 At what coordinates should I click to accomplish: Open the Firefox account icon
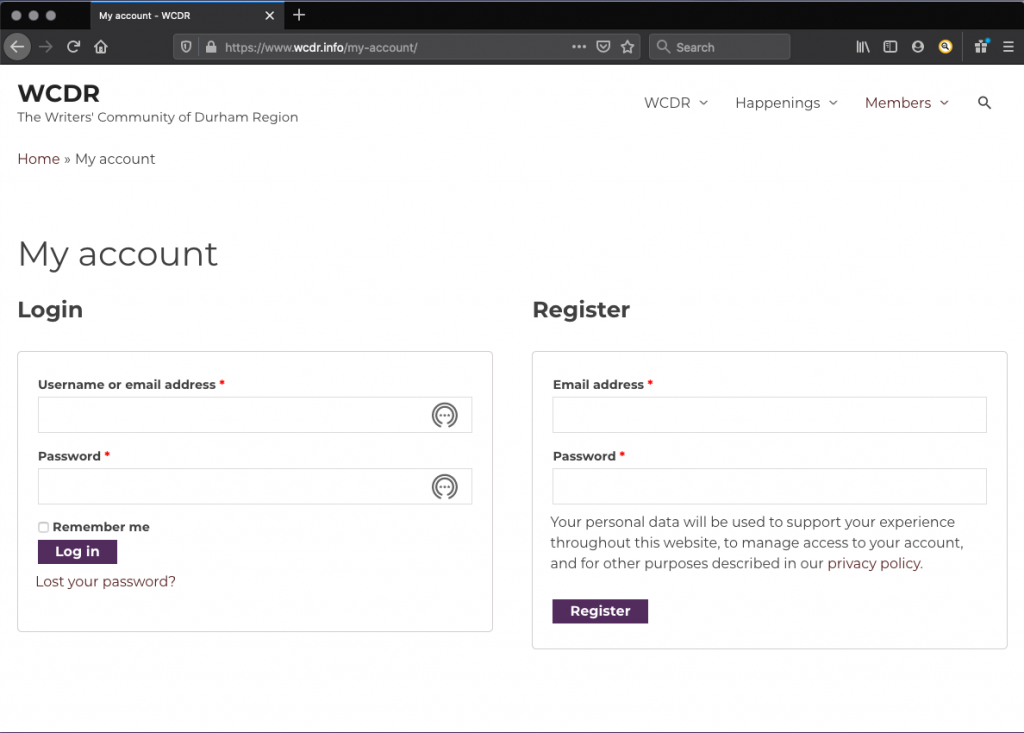pos(918,47)
